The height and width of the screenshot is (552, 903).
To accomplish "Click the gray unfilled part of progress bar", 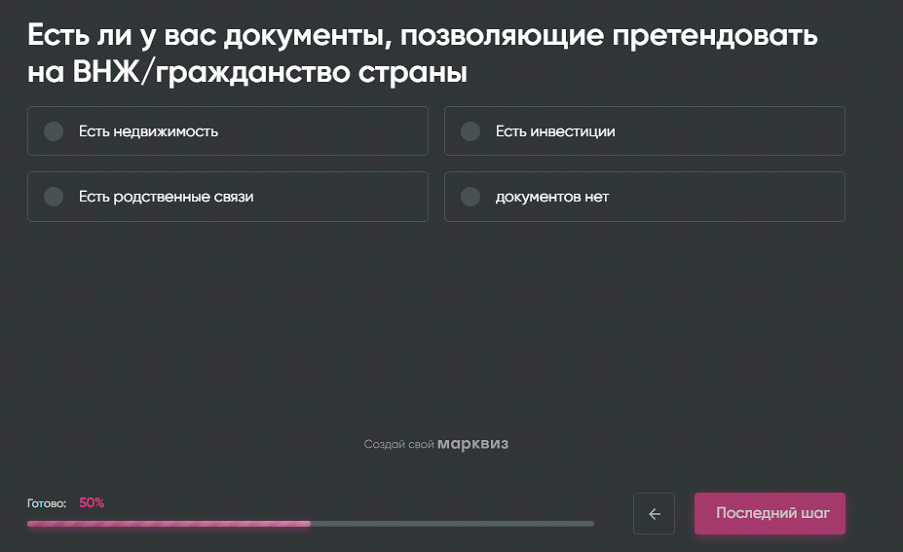I will (451, 523).
